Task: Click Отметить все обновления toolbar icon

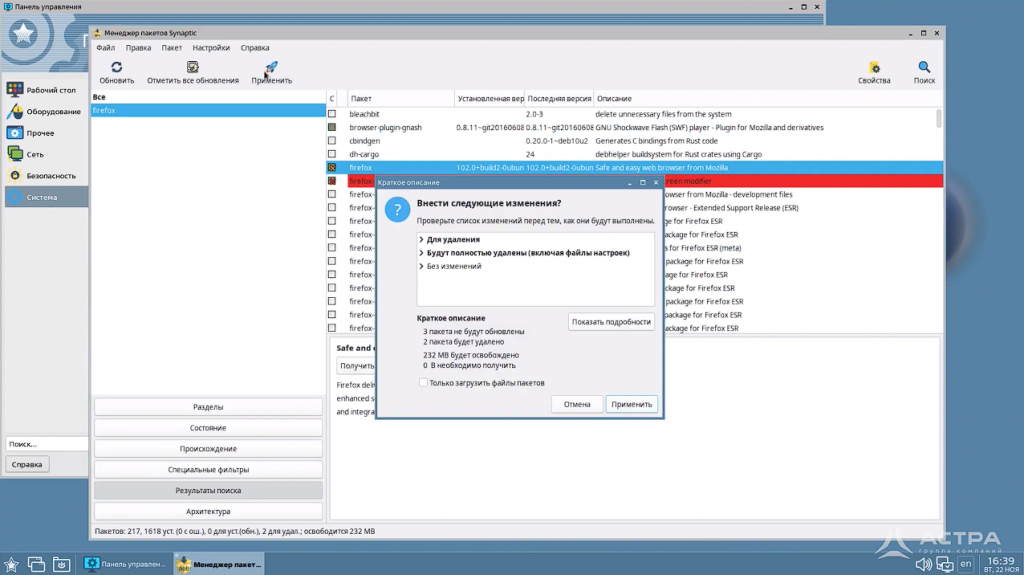Action: tap(193, 67)
